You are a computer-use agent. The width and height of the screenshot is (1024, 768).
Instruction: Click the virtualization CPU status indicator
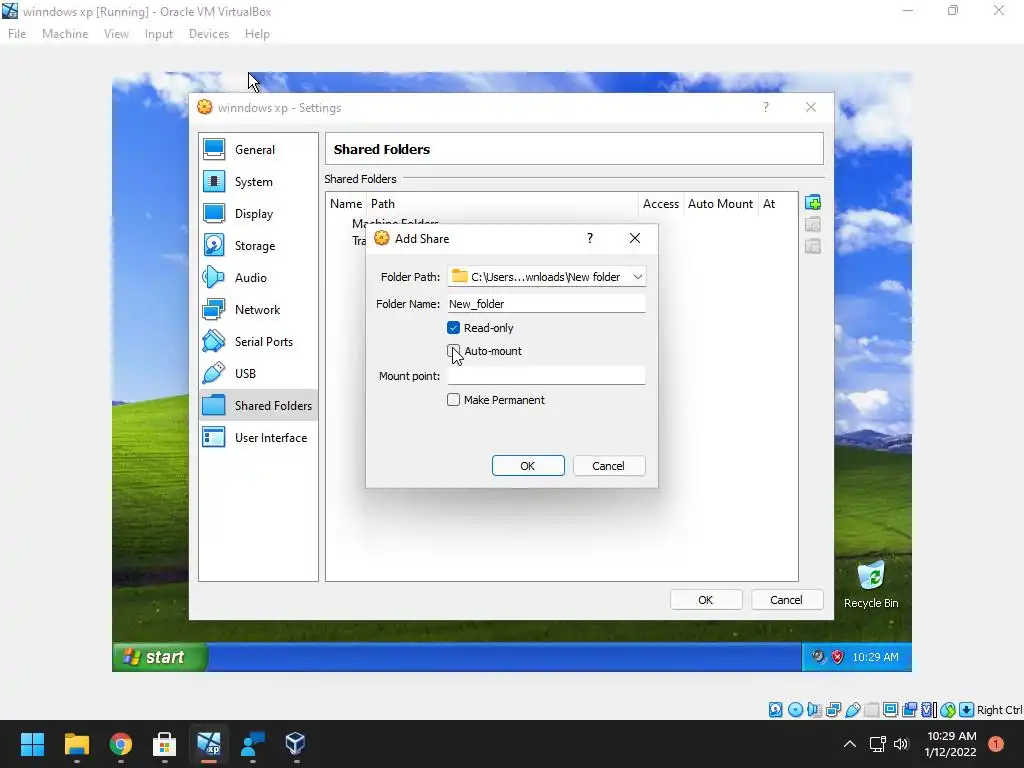929,710
